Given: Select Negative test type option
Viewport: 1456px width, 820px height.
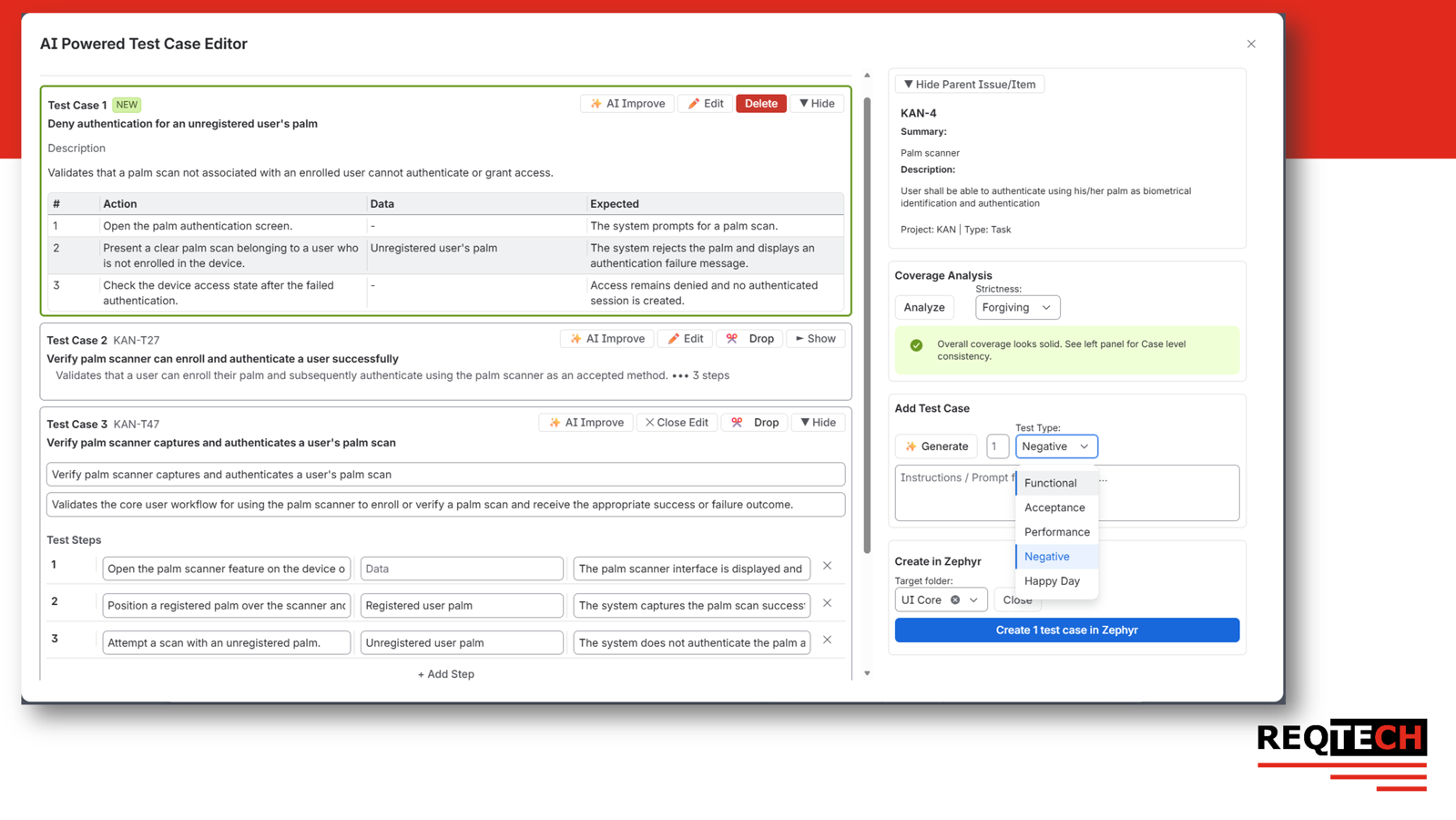Looking at the screenshot, I should [1057, 557].
